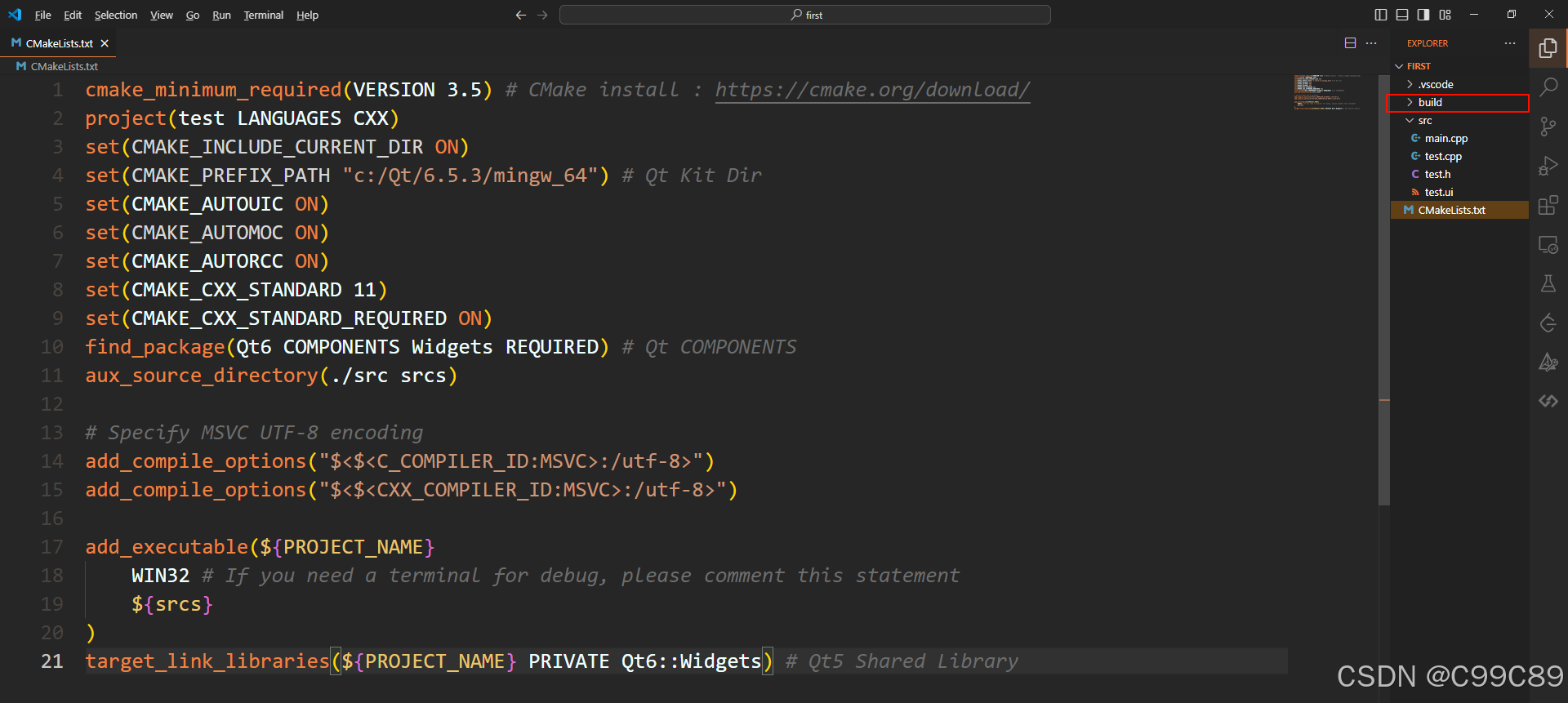Screen dimensions: 1568x703
Task: Open test.h in the explorer
Action: [x=1459, y=174]
